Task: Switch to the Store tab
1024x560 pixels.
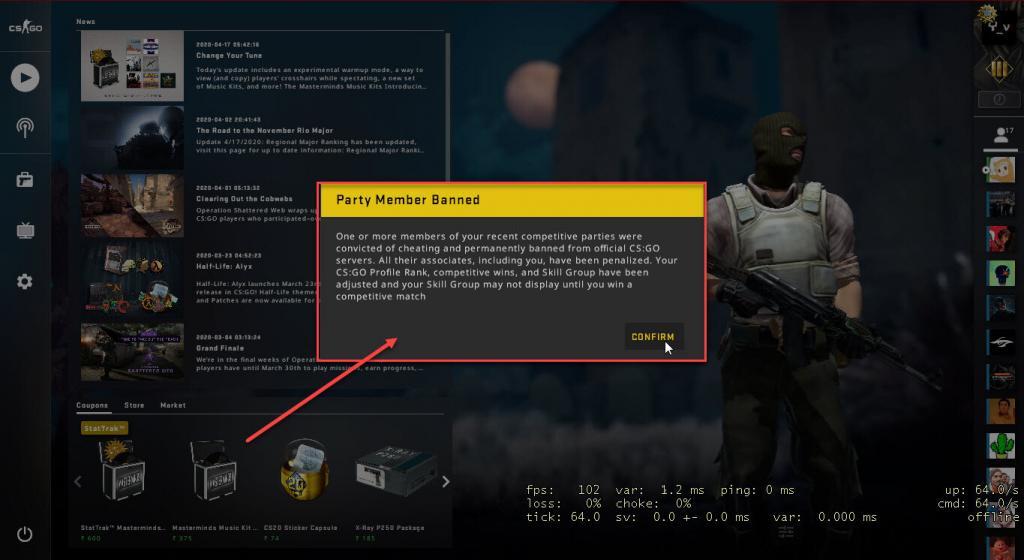Action: pos(134,405)
